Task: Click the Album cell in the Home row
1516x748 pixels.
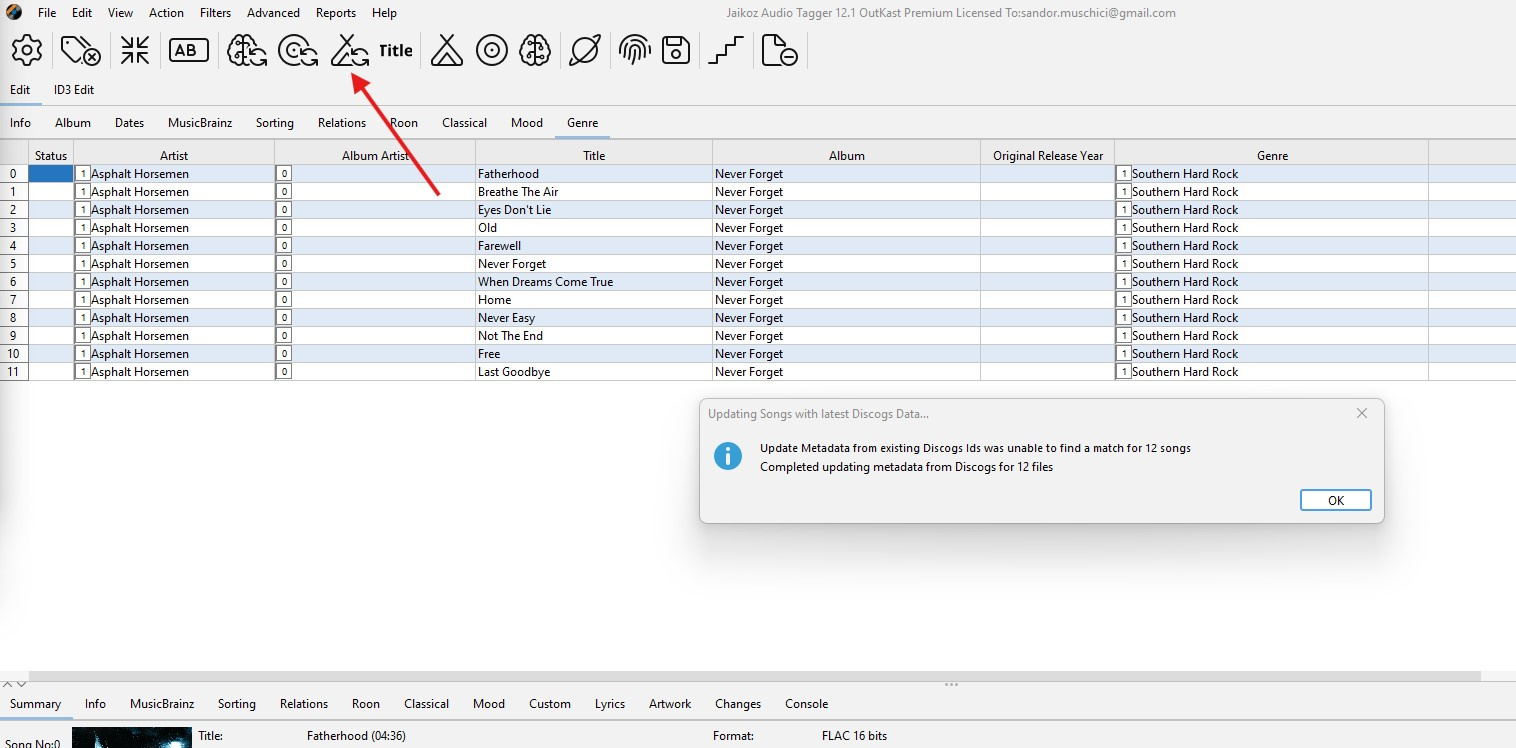Action: (x=846, y=300)
